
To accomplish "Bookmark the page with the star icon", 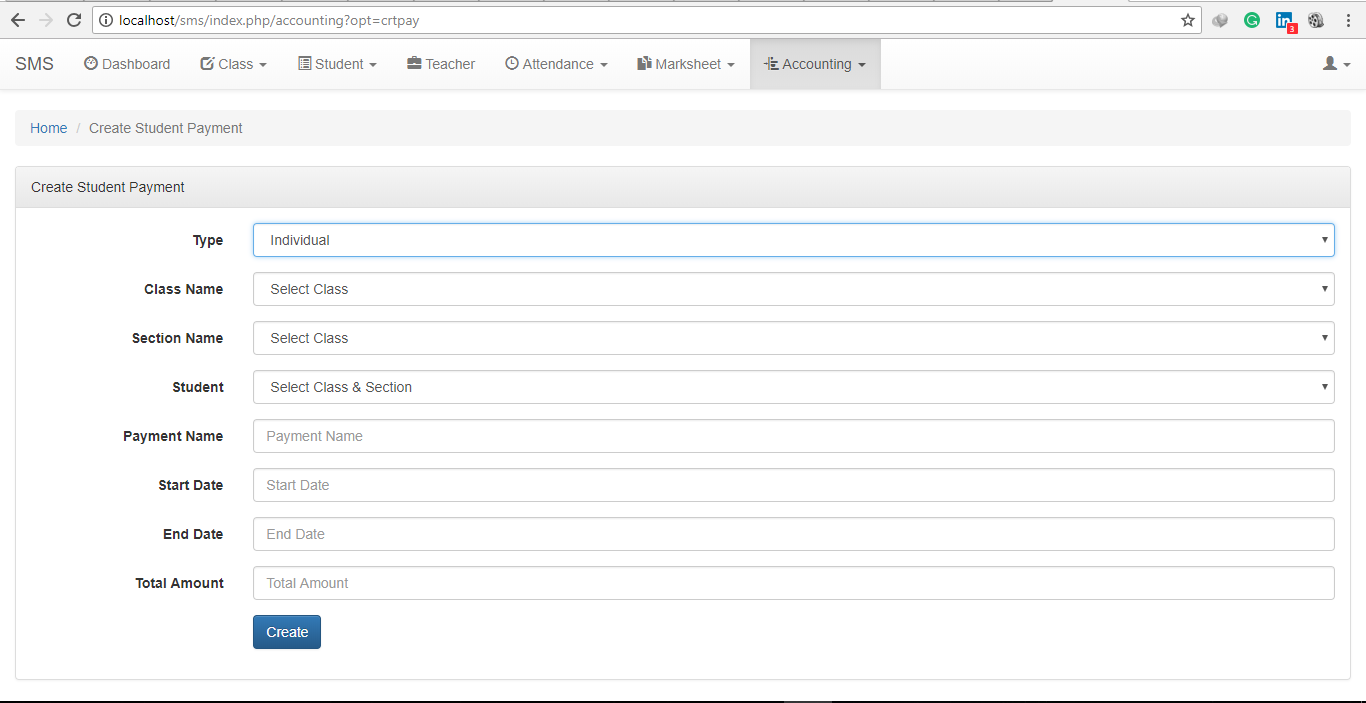I will [1187, 19].
